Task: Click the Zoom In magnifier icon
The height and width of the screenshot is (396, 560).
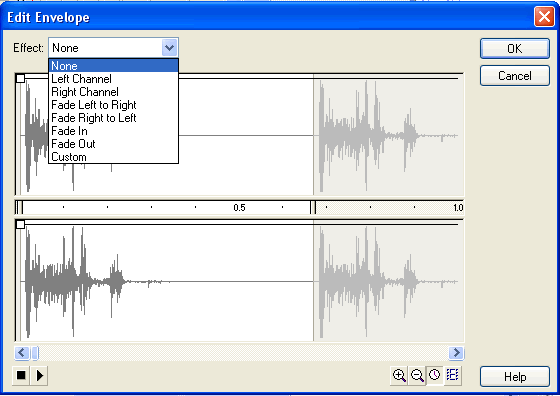Action: (x=399, y=375)
